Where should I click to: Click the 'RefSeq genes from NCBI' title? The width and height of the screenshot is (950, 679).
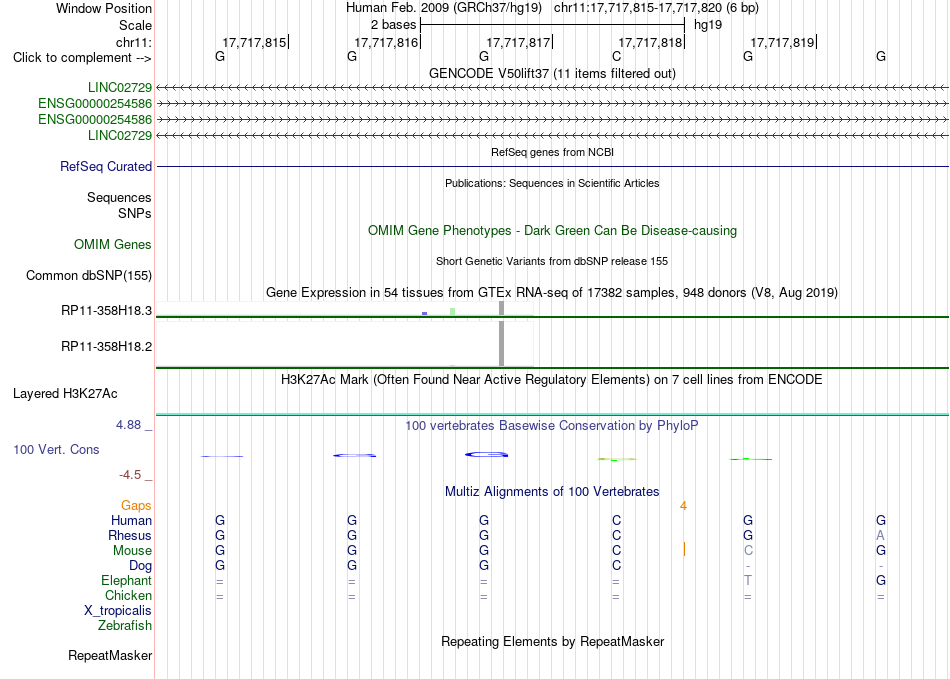(552, 152)
